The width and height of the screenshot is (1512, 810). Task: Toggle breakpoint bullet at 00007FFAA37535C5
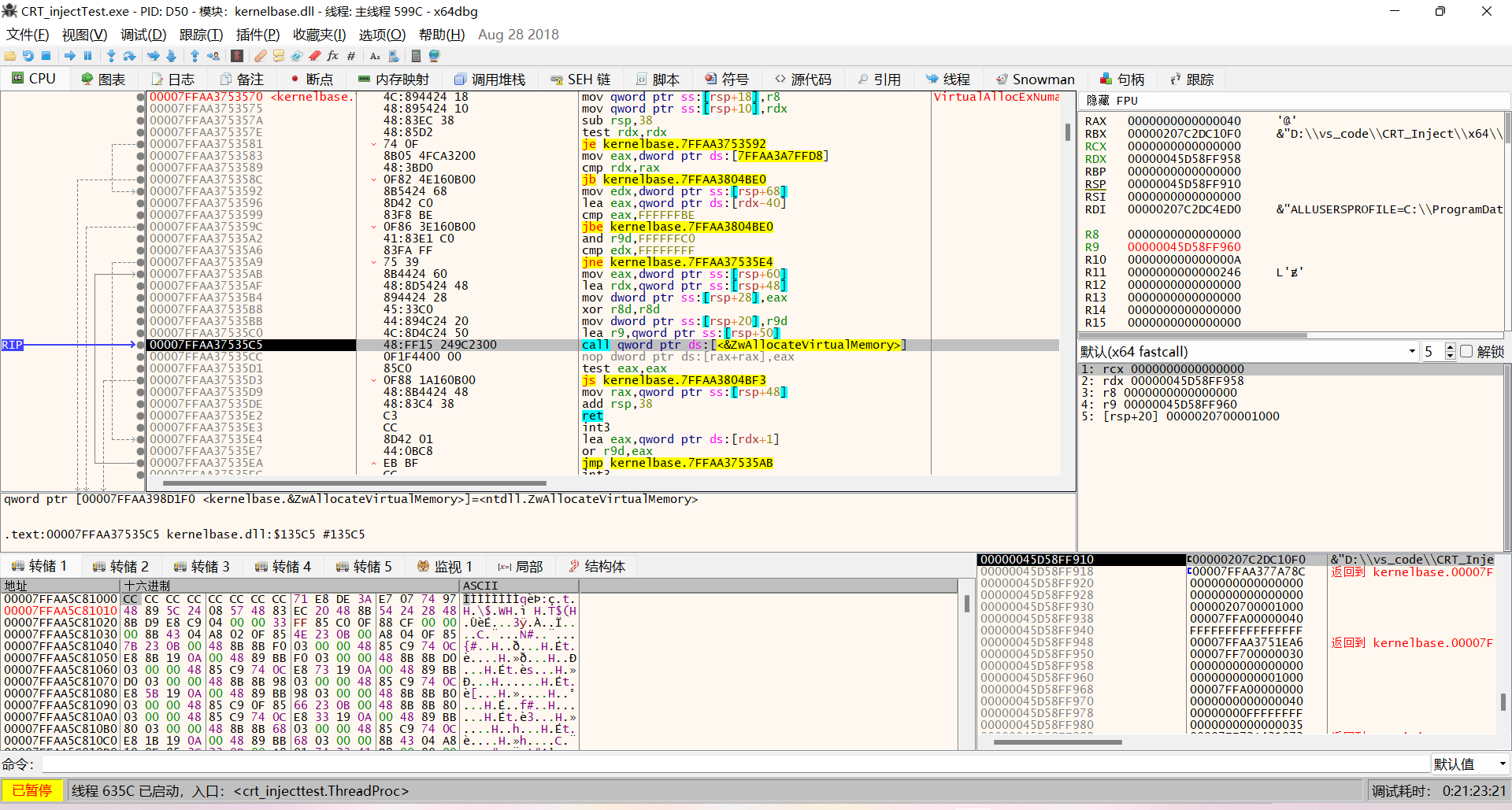pyautogui.click(x=140, y=345)
